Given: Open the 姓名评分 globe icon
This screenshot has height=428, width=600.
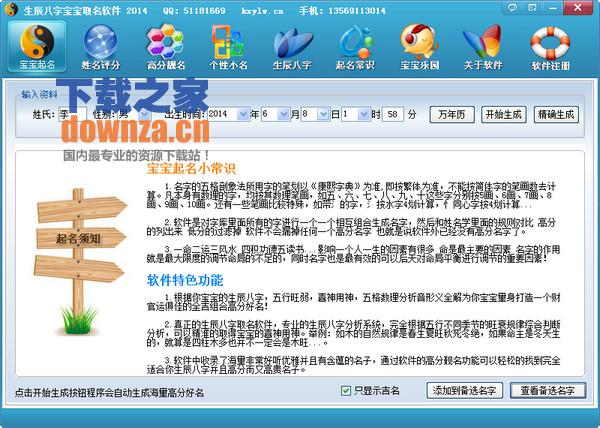Looking at the screenshot, I should [x=101, y=47].
